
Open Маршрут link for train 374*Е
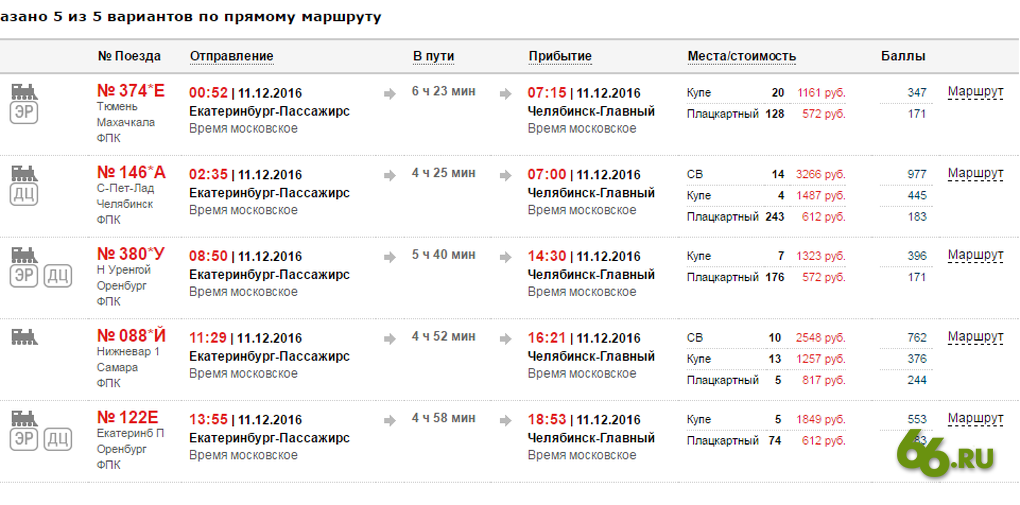(x=975, y=92)
